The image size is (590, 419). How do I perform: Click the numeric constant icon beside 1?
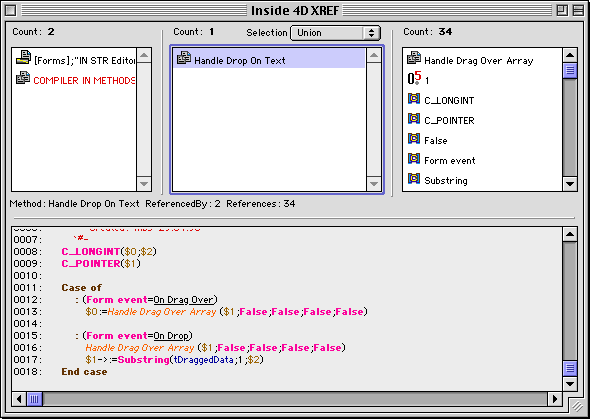(x=414, y=78)
